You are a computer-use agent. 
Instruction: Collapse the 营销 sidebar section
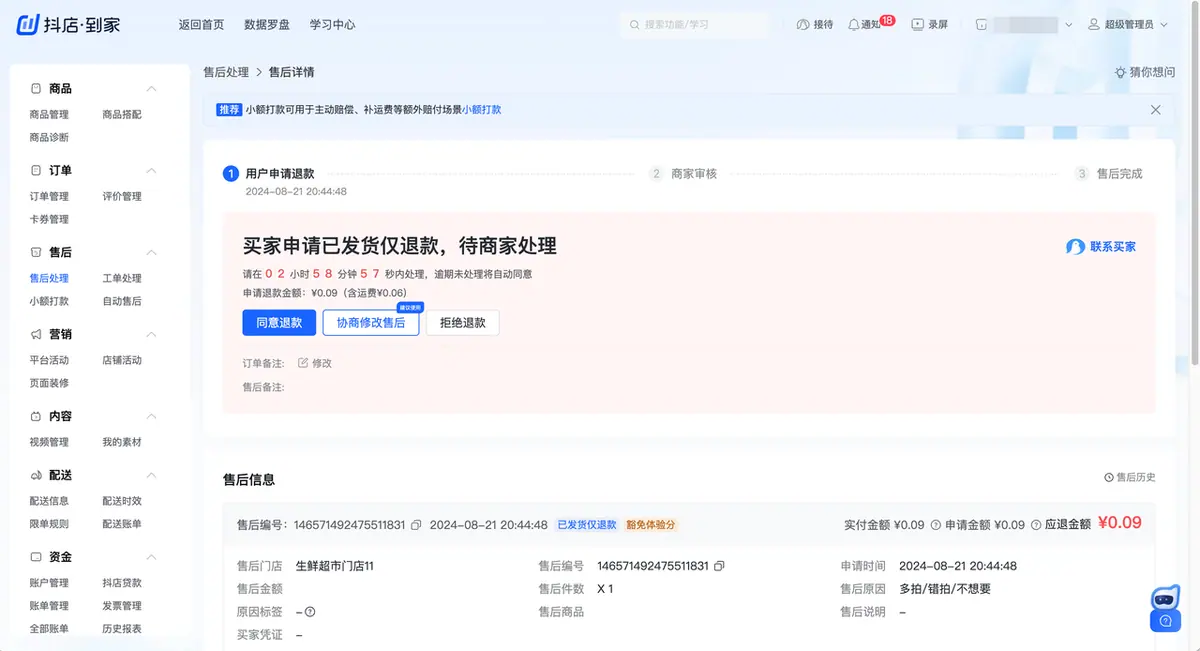tap(152, 334)
